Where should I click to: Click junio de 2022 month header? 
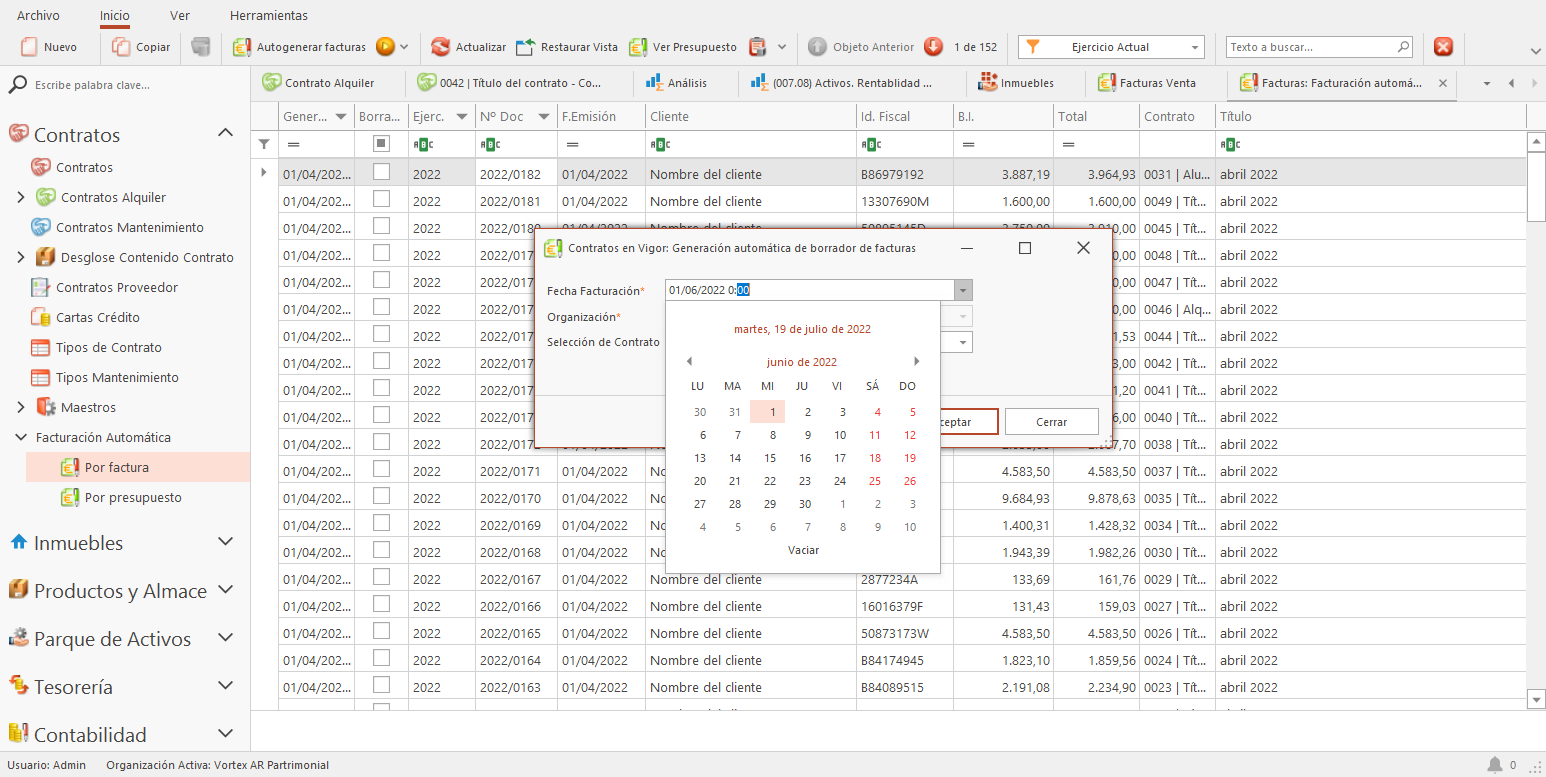click(x=802, y=362)
